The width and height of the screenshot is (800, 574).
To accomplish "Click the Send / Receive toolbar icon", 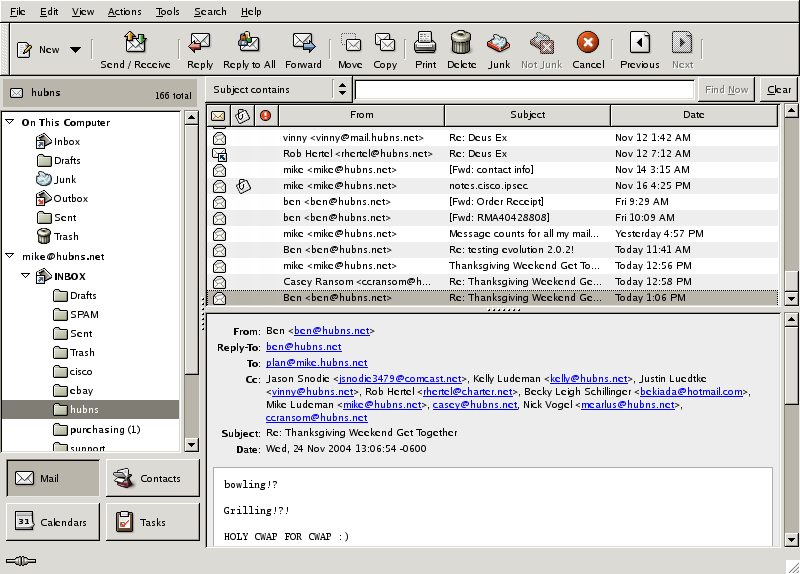I will coord(135,43).
